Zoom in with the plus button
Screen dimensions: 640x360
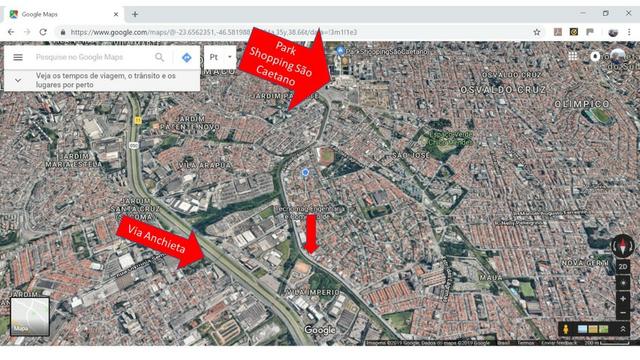point(622,299)
